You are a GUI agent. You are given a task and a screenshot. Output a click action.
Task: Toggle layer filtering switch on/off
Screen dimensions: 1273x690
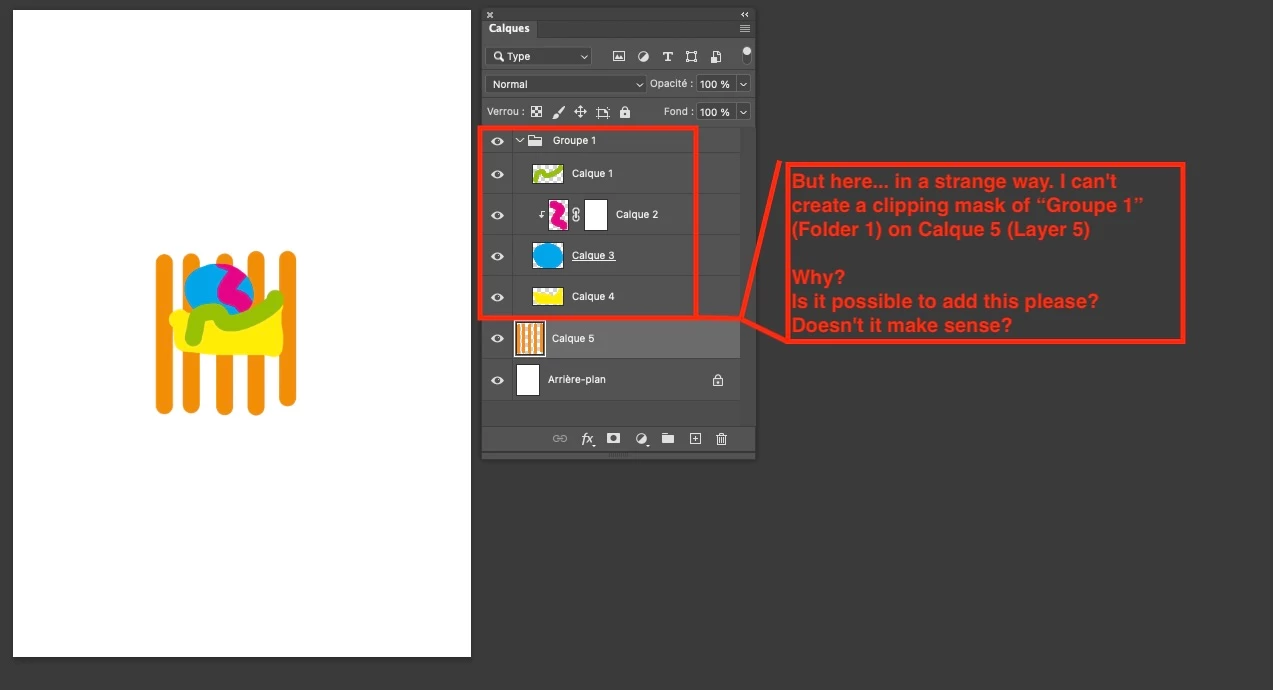click(746, 54)
